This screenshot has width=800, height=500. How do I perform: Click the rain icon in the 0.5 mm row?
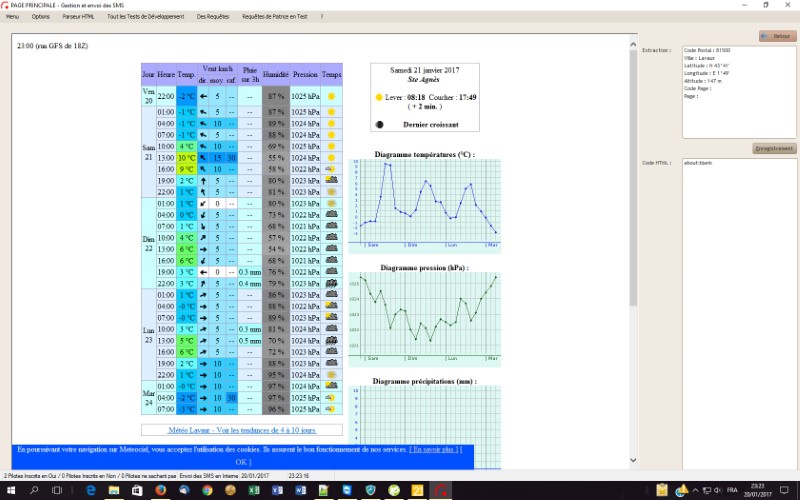(331, 340)
